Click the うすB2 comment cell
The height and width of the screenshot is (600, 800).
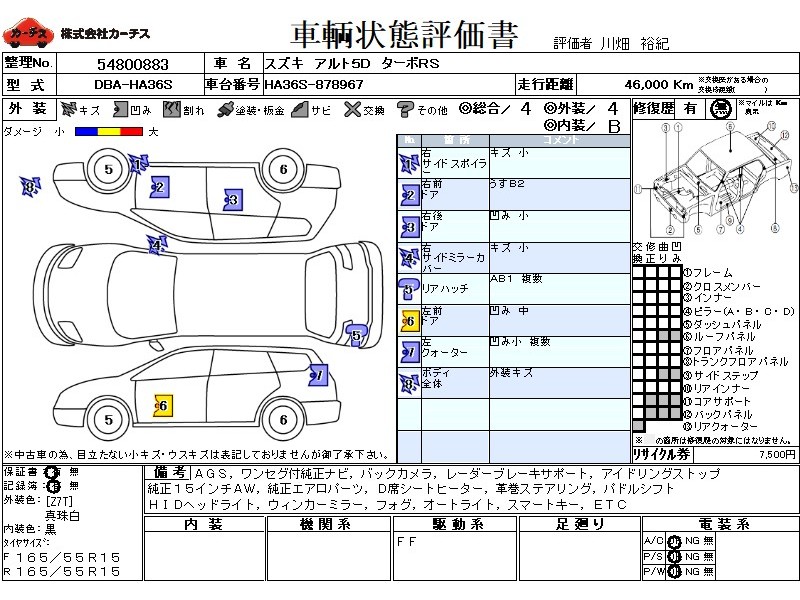560,194
